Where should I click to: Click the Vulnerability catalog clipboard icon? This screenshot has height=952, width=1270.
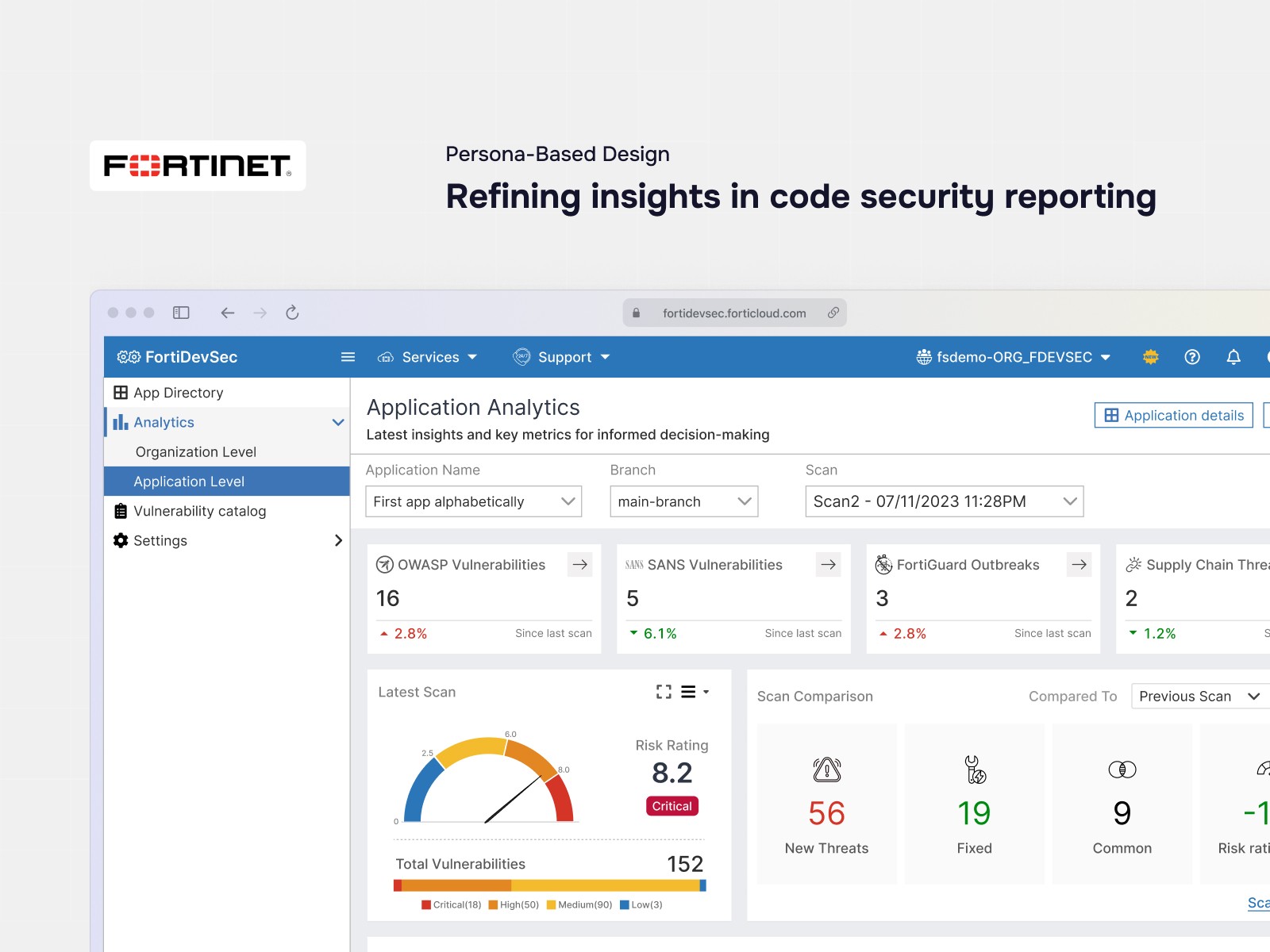121,511
